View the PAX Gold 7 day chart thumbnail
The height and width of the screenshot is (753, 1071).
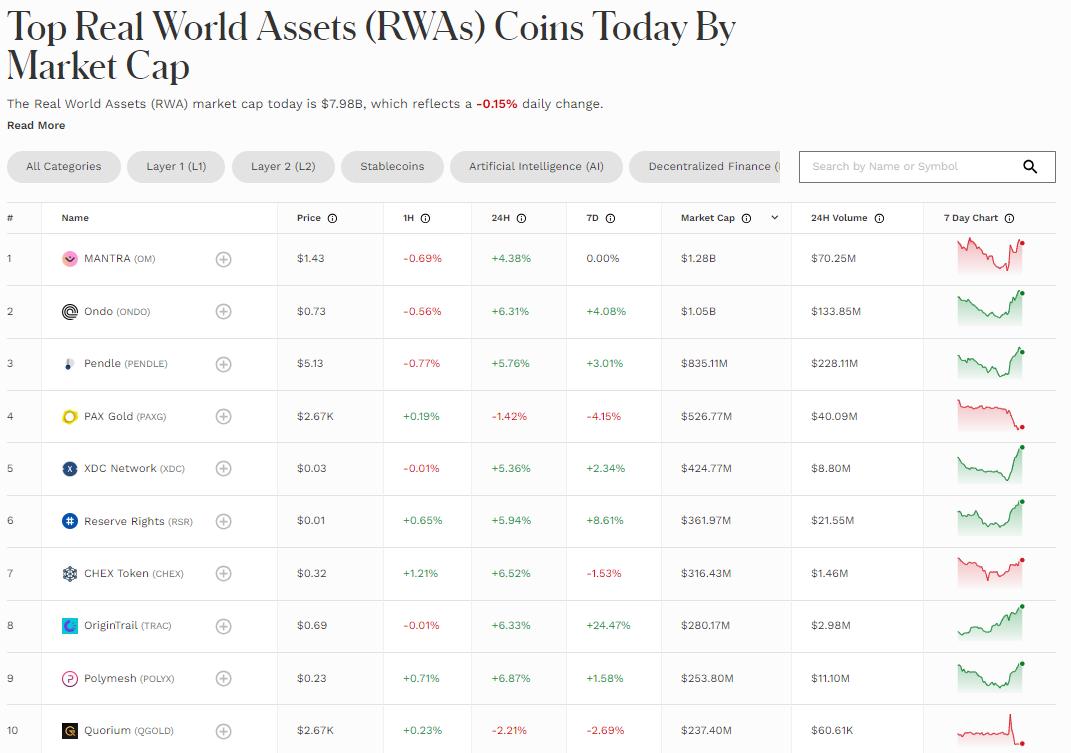pos(990,415)
